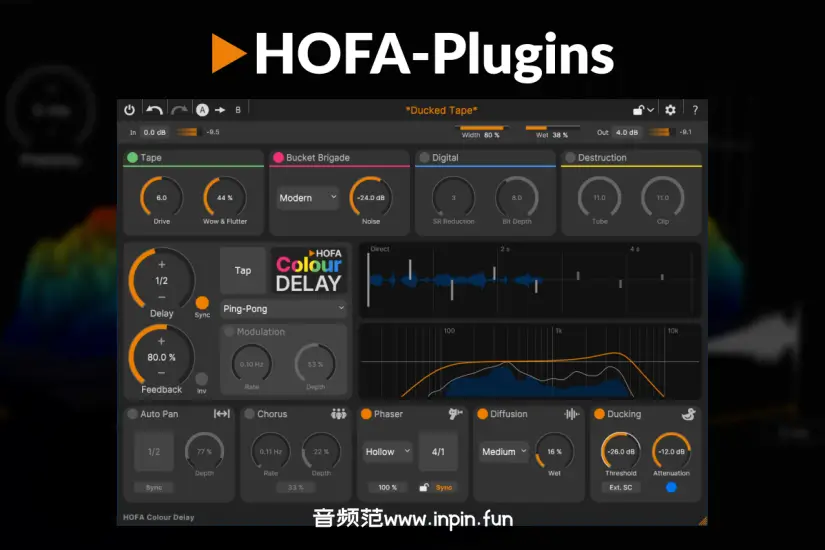This screenshot has width=825, height=550.
Task: Enable the Chorus effect
Action: click(249, 414)
